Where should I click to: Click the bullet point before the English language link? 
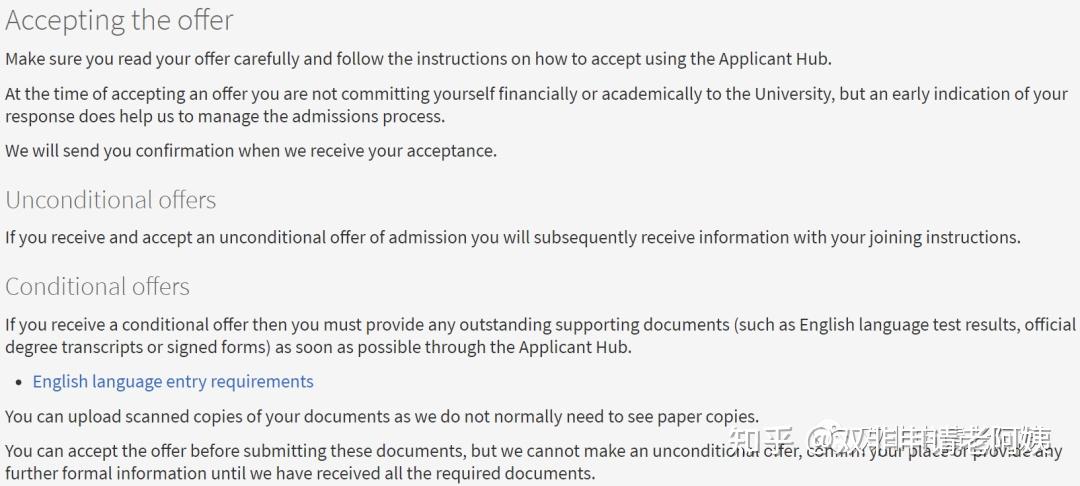point(19,382)
